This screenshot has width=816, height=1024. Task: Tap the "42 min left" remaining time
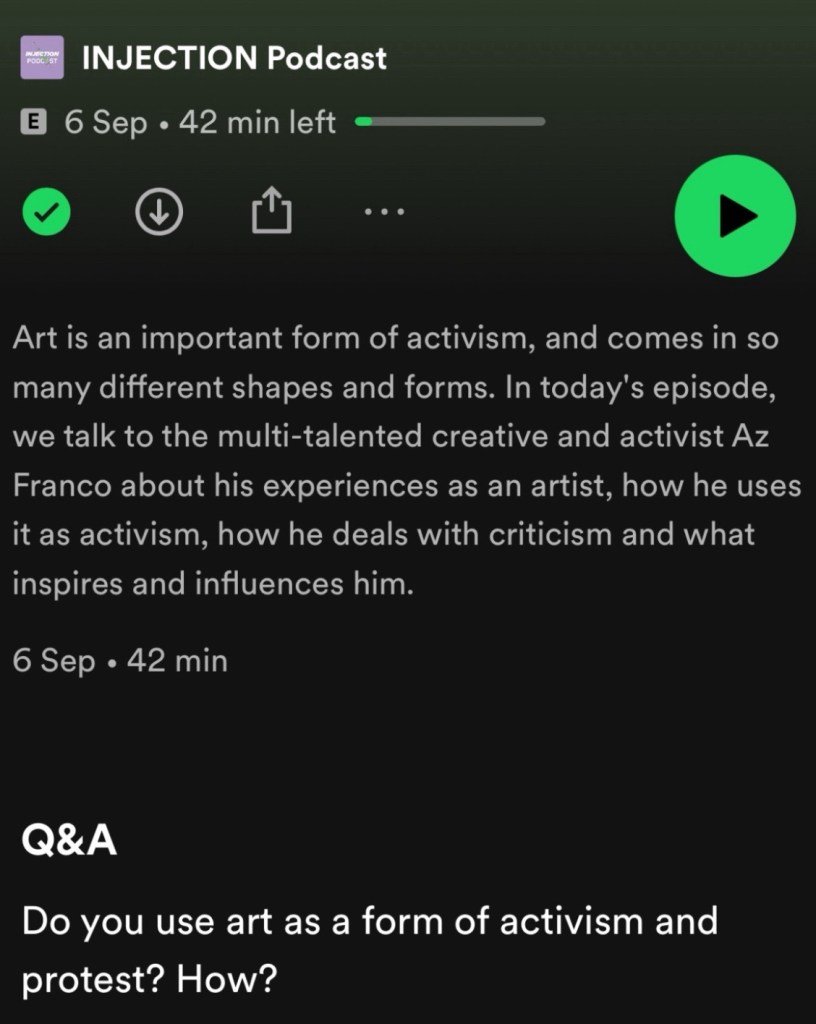(257, 123)
